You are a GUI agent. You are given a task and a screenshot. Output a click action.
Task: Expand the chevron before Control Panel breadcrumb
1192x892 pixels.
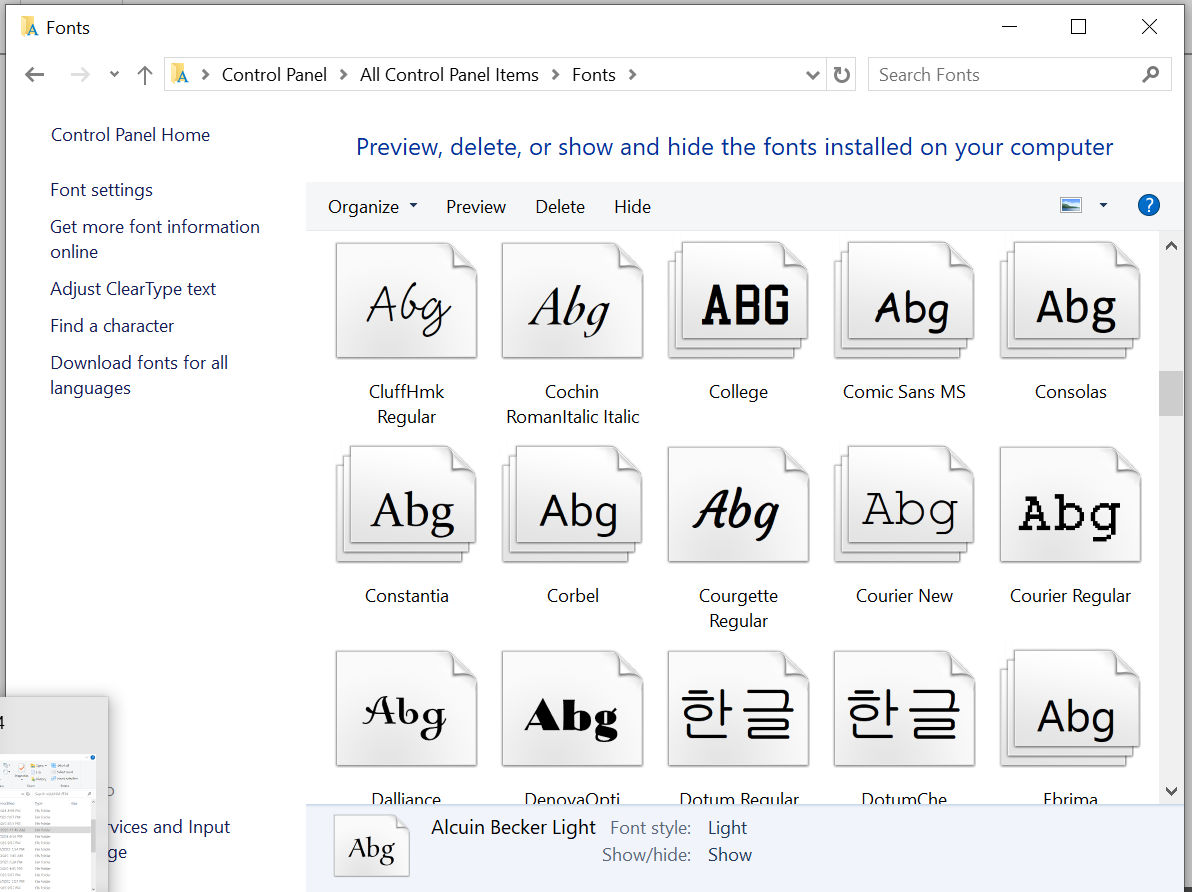[205, 75]
